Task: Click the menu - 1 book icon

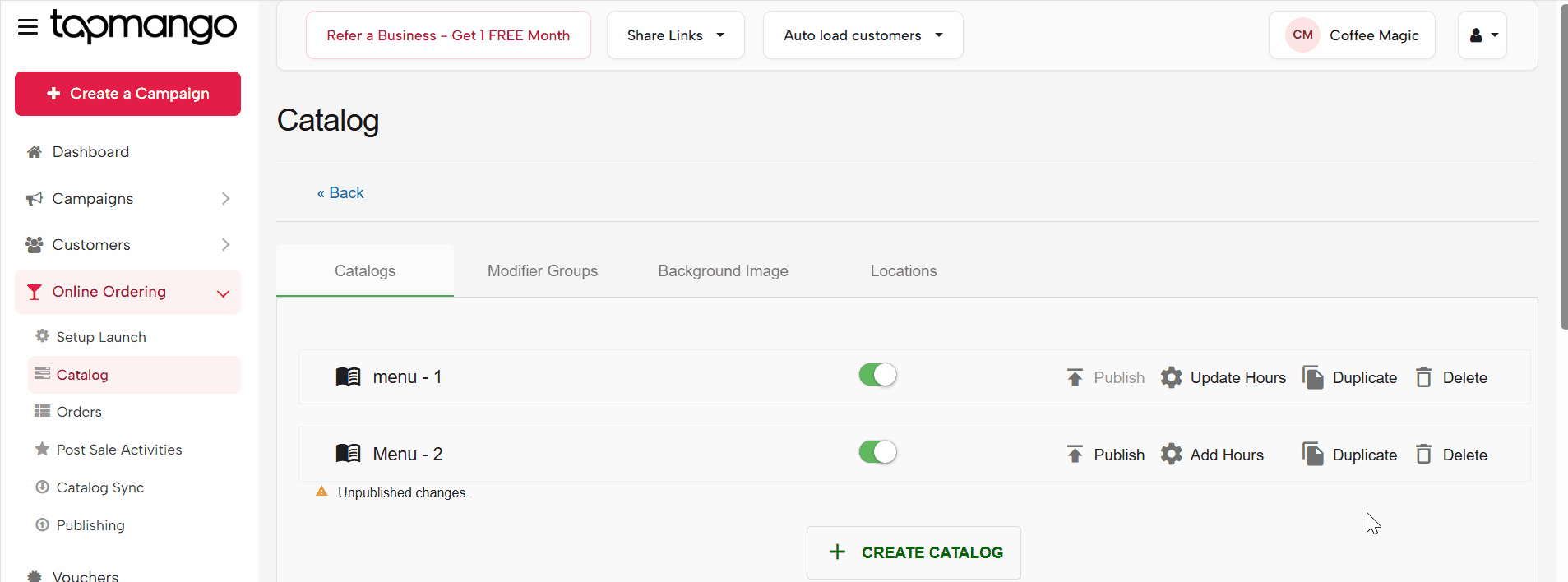Action: point(349,376)
